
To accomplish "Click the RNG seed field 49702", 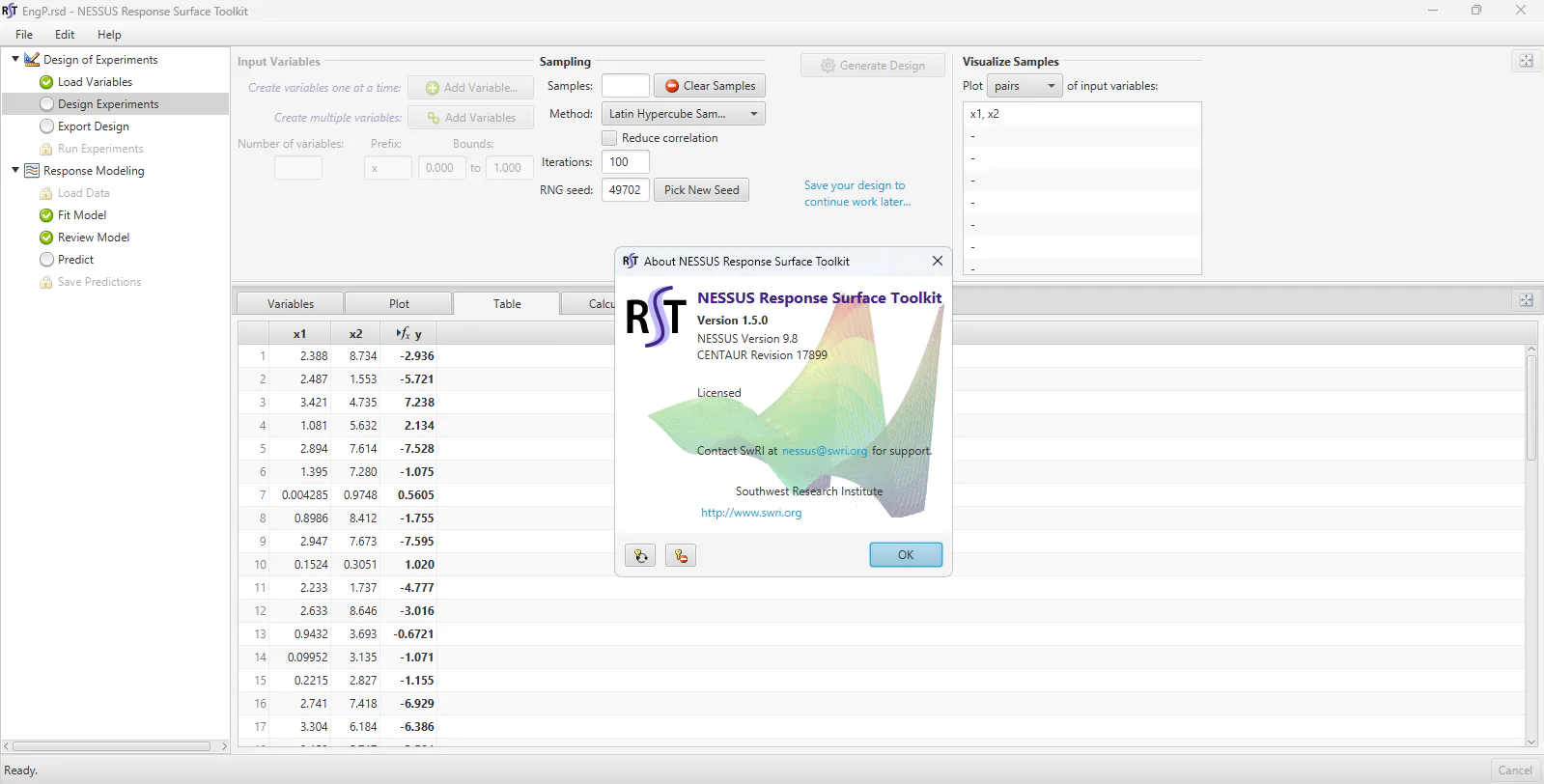I will coord(626,190).
